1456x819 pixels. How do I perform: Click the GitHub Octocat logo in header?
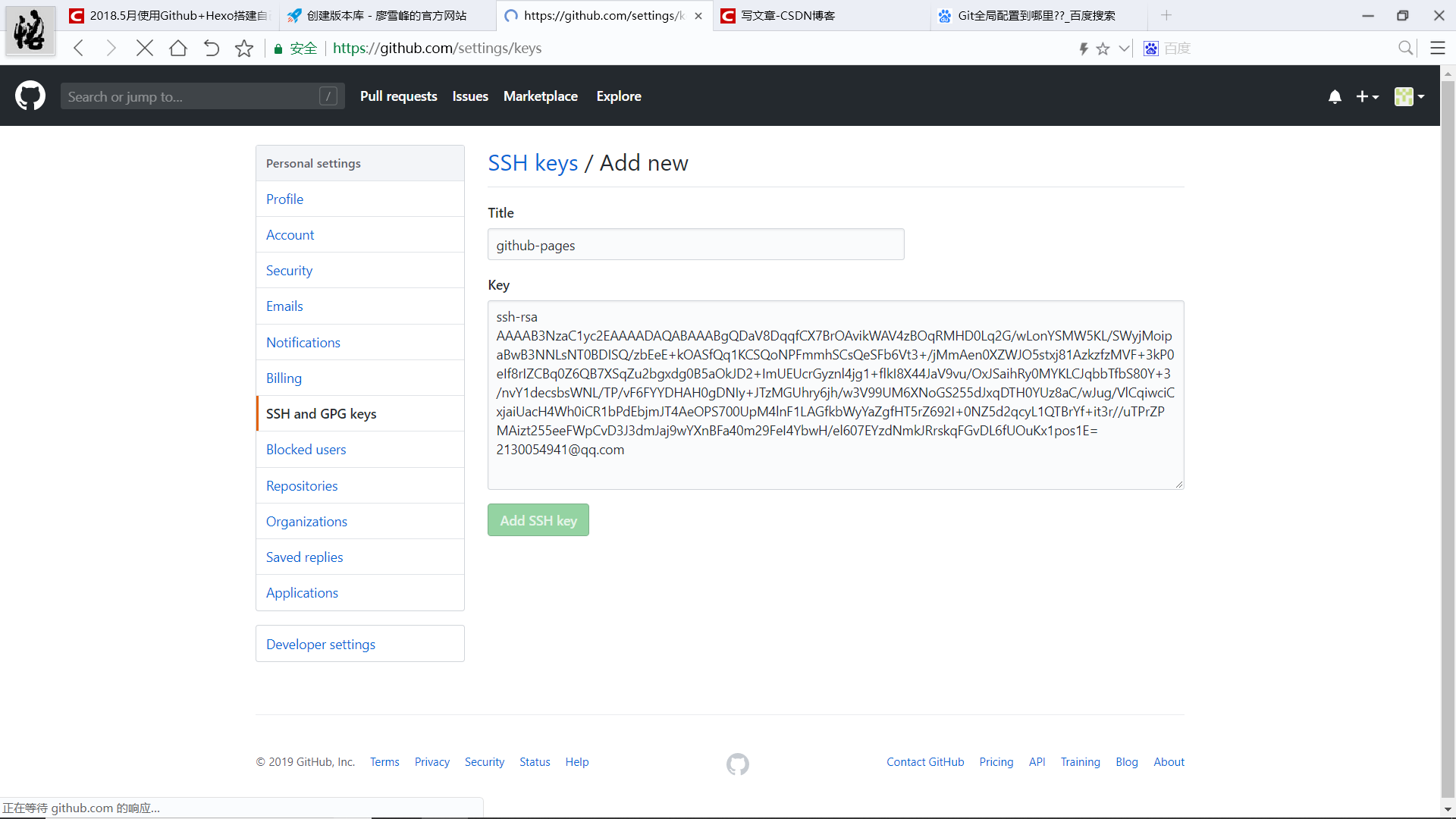click(x=30, y=96)
